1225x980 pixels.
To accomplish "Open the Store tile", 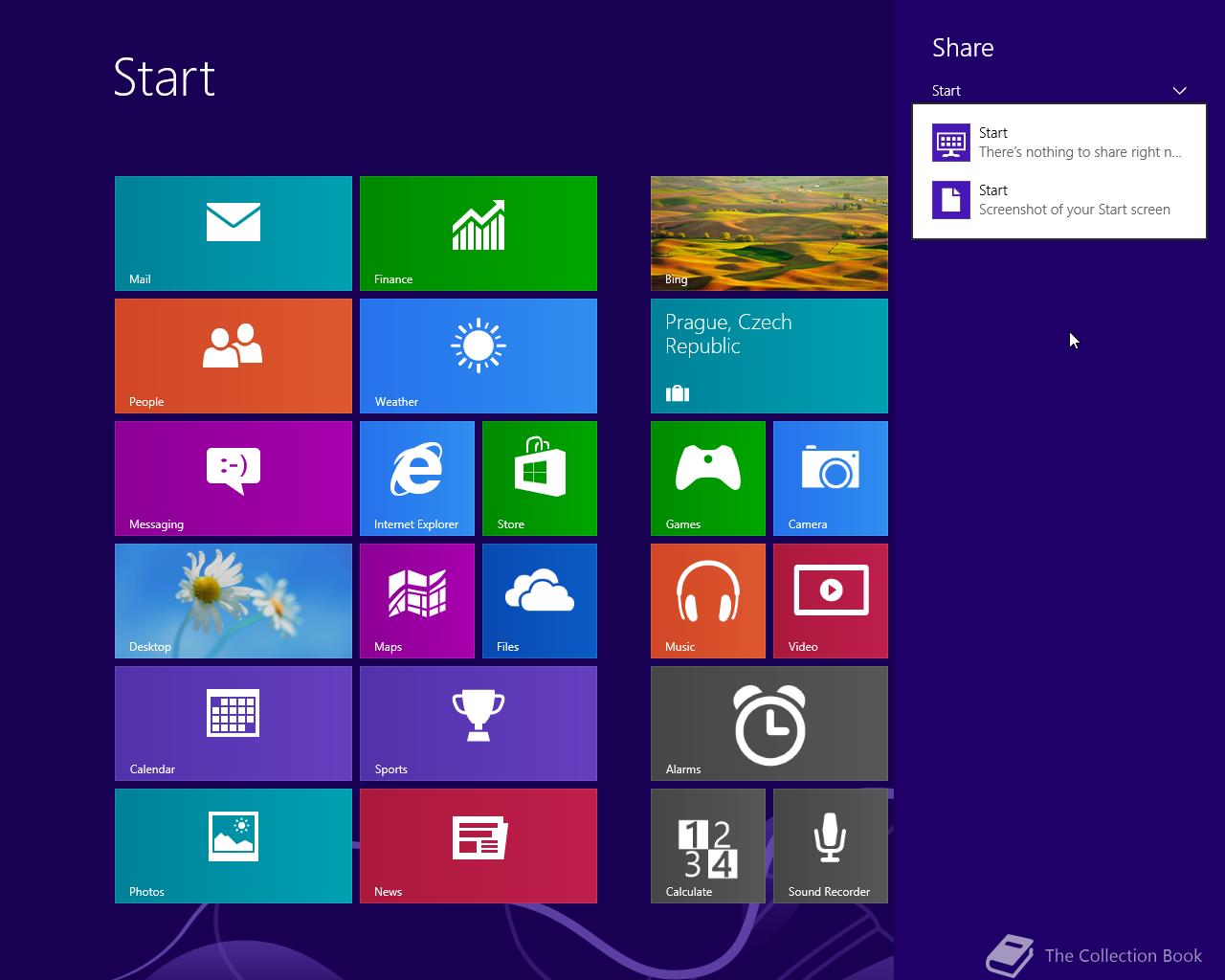I will point(540,479).
